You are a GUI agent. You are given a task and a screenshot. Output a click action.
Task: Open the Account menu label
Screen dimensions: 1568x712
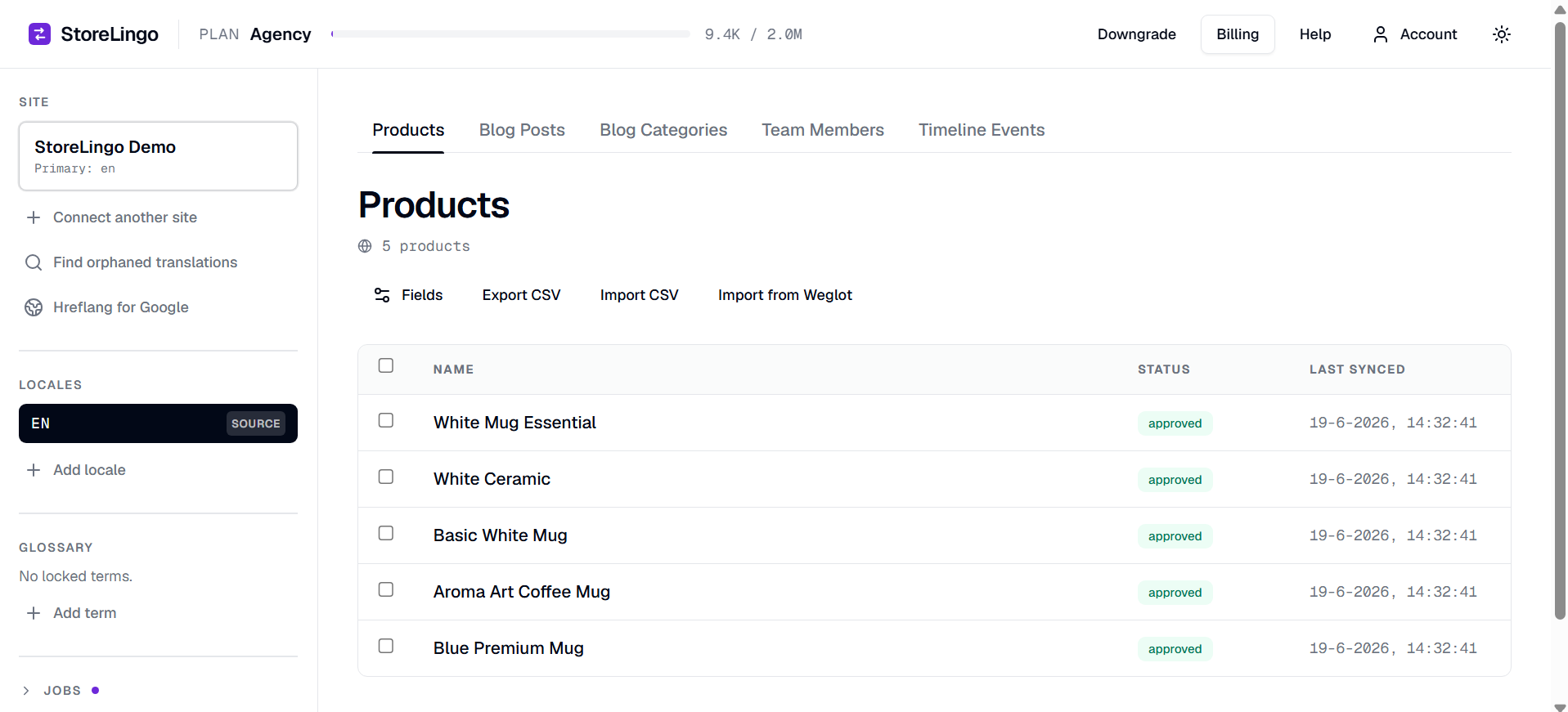[1428, 34]
